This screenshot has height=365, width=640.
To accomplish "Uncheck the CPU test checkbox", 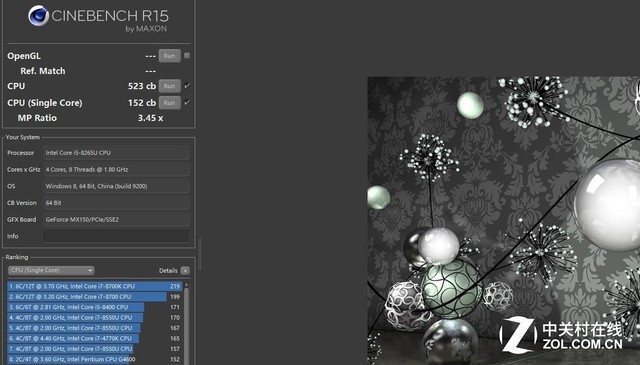I will (187, 86).
